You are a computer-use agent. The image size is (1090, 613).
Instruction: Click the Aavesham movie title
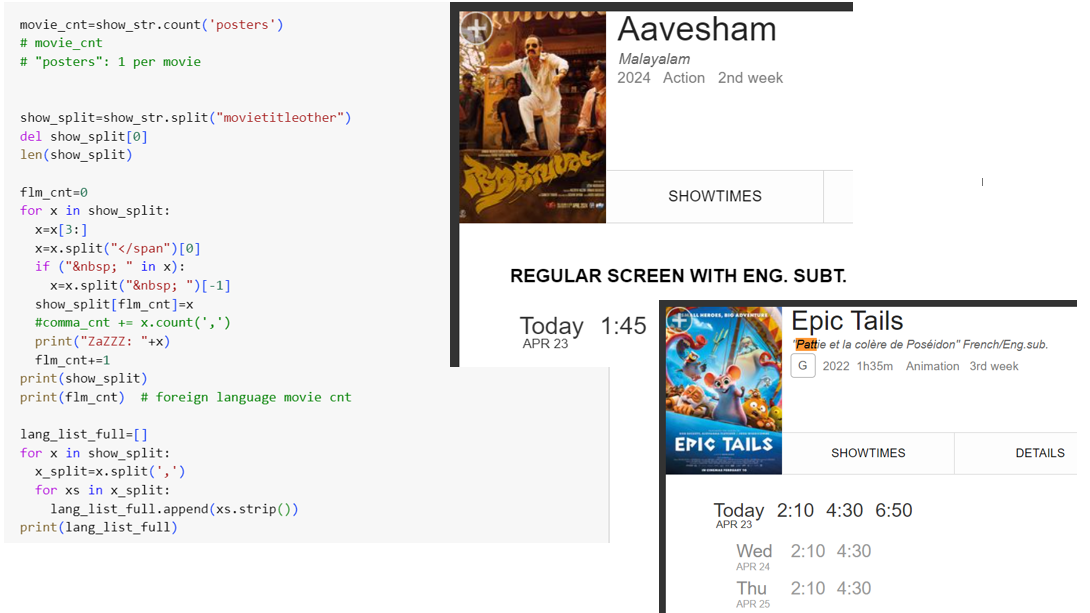tap(696, 29)
